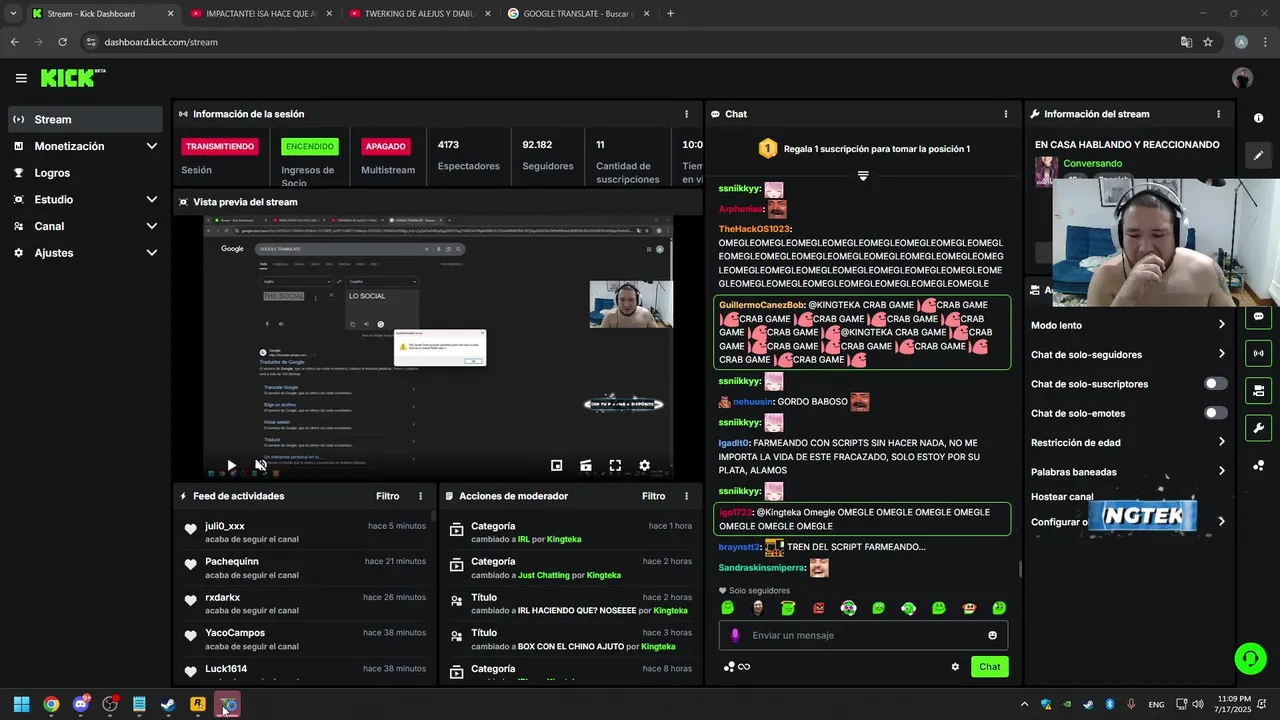
Task: Unmute the stream preview audio
Action: (261, 465)
